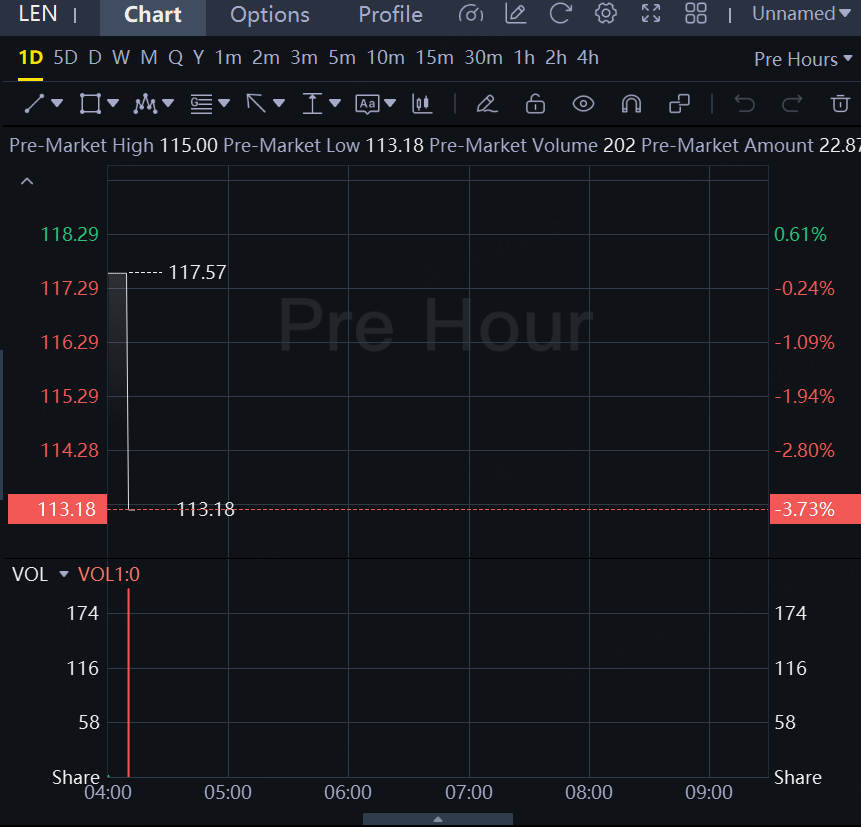The height and width of the screenshot is (827, 861).
Task: Open the VOL indicator dropdown arrow
Action: coord(64,574)
